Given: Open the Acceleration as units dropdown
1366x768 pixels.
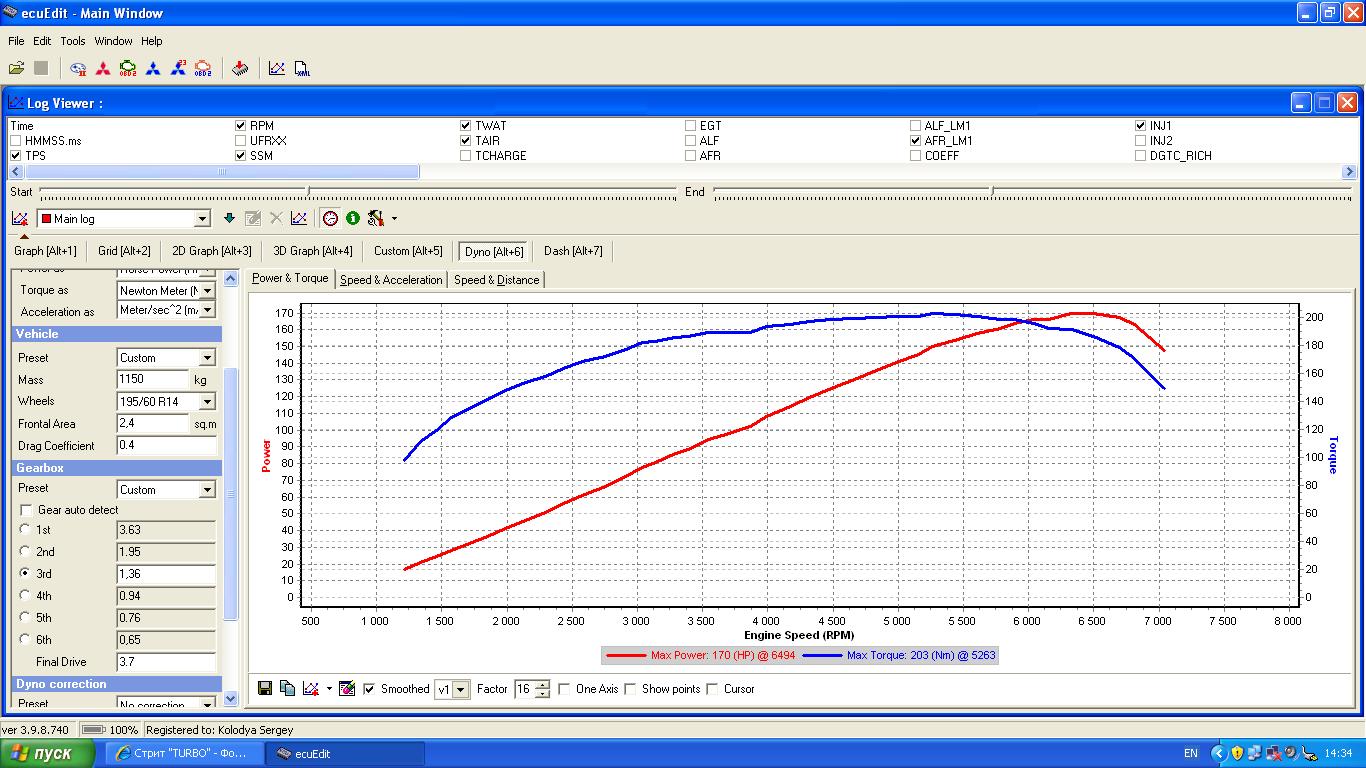Looking at the screenshot, I should tap(207, 311).
